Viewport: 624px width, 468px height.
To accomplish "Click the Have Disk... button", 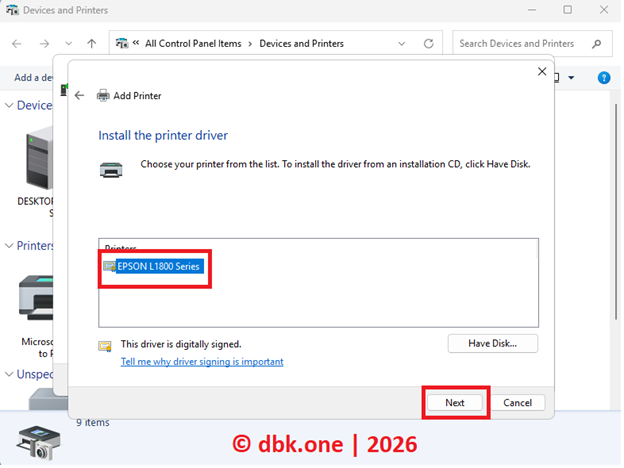I will point(492,343).
